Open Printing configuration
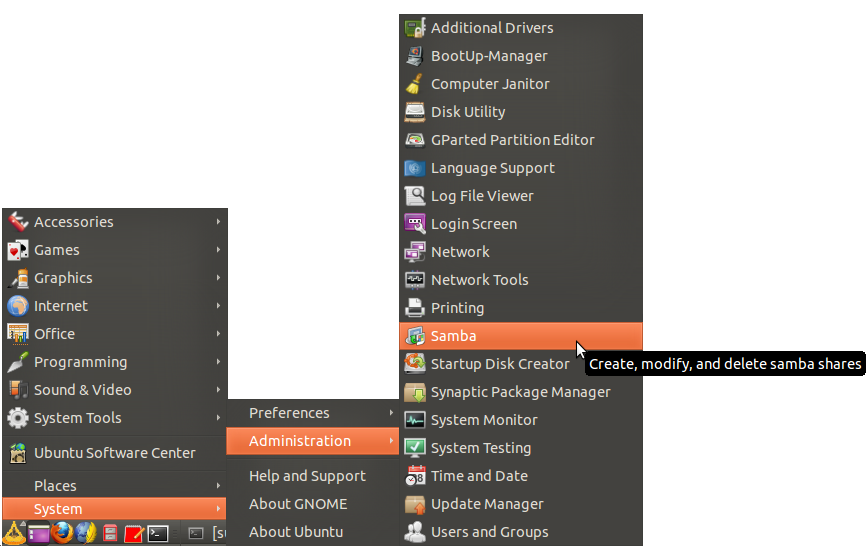This screenshot has height=546, width=868. pos(520,308)
